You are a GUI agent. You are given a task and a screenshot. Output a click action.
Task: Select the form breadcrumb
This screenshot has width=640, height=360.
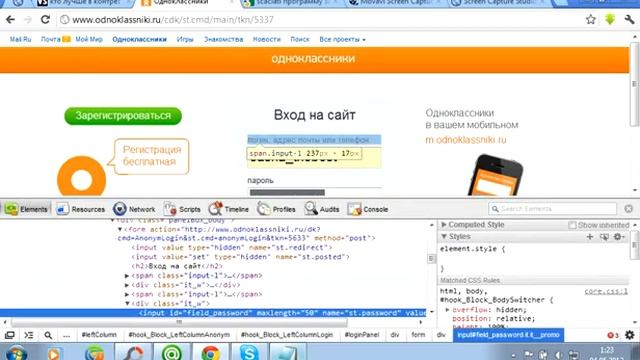click(418, 335)
